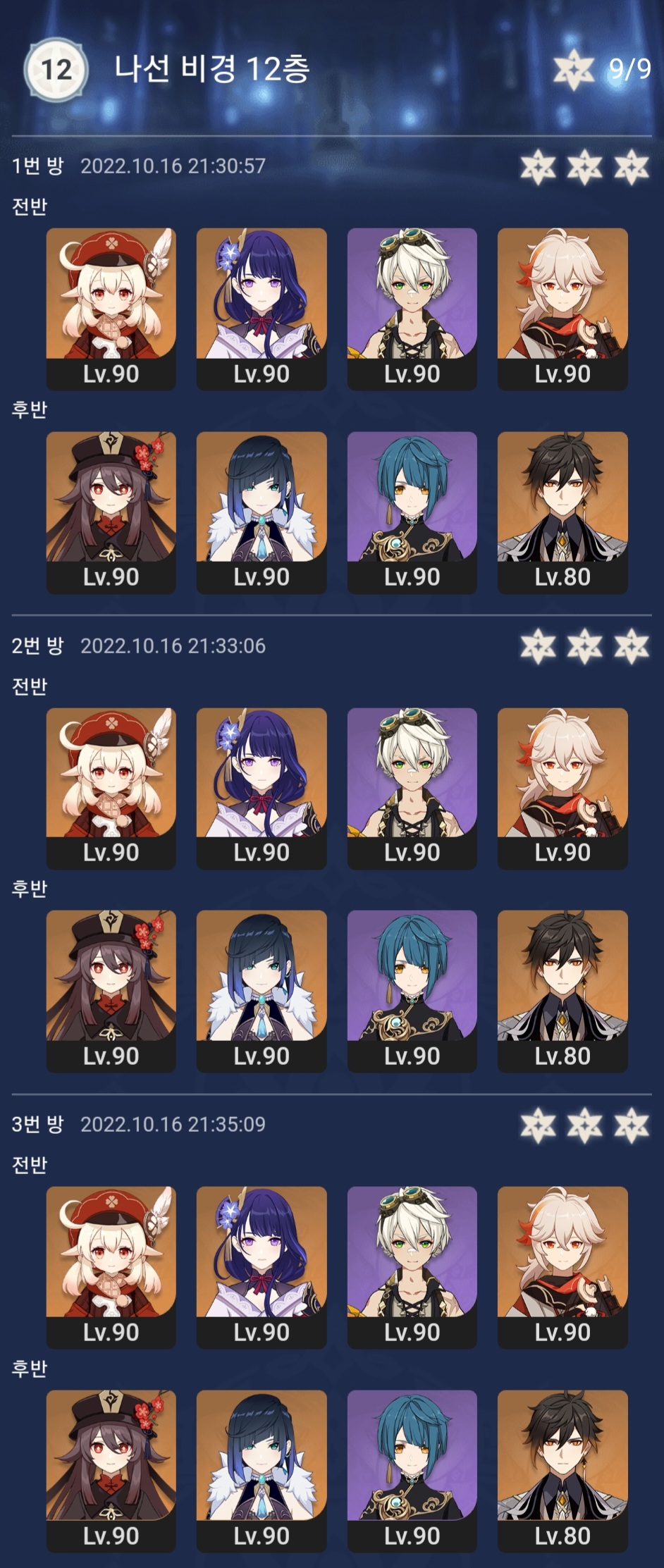664x1568 pixels.
Task: Tap the 나선 비경 12층 title
Action: 212,68
